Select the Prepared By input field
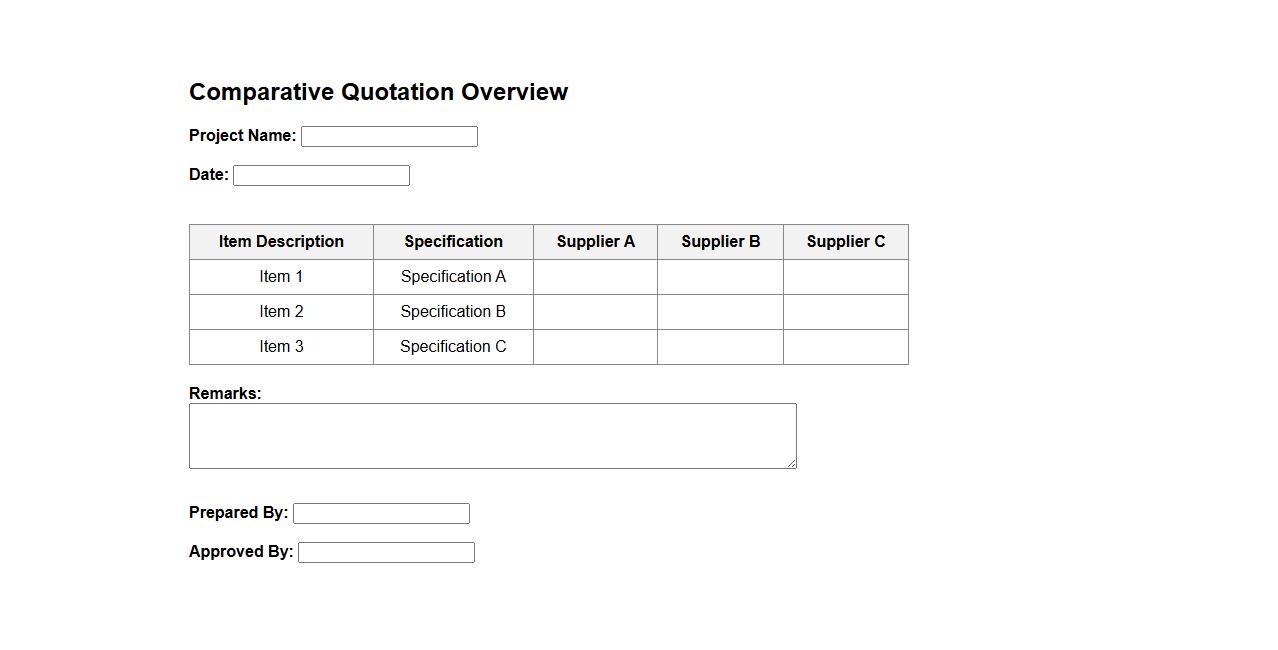This screenshot has height=650, width=1278. 381,514
